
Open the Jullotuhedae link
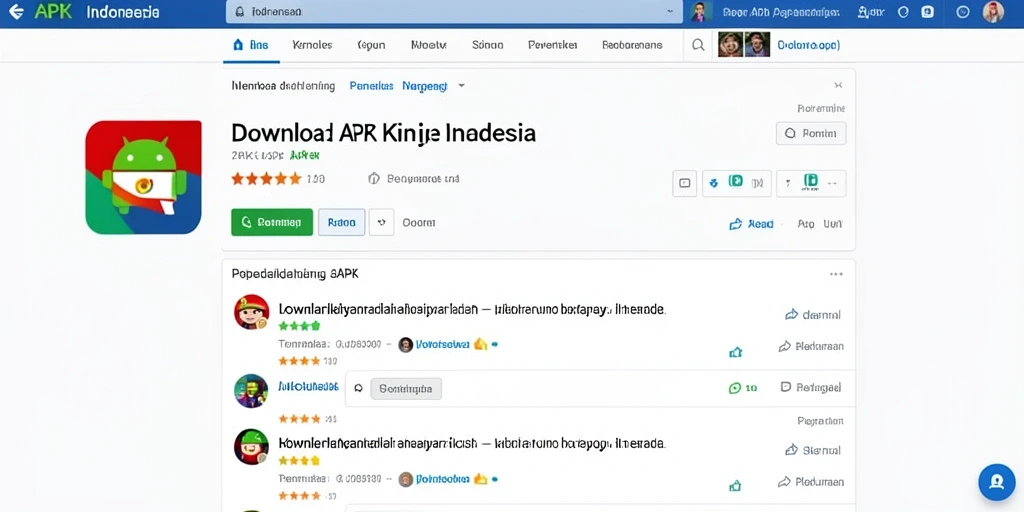pyautogui.click(x=308, y=387)
